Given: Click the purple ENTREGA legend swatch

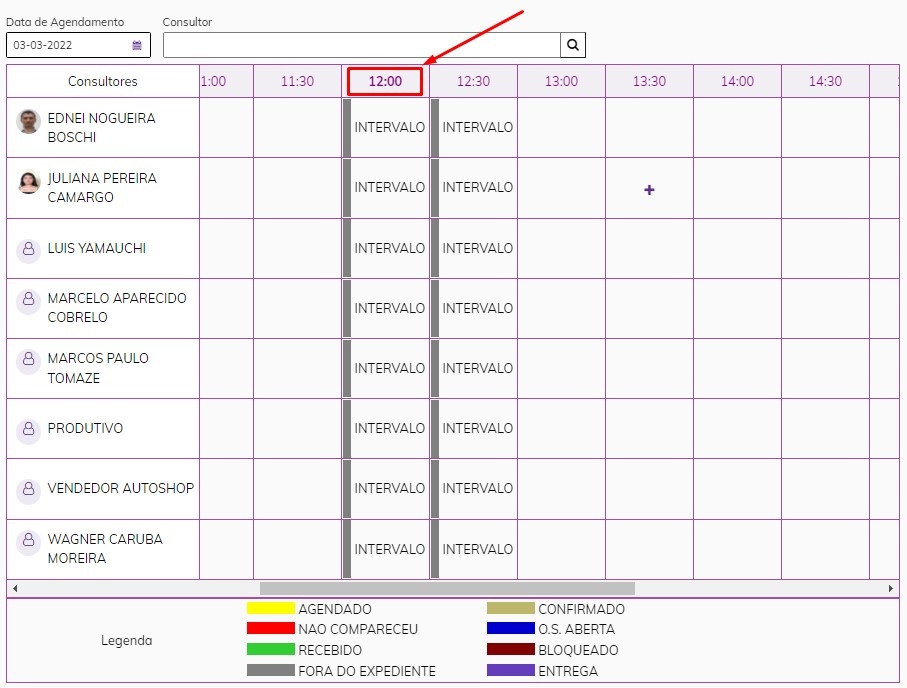Looking at the screenshot, I should [511, 670].
